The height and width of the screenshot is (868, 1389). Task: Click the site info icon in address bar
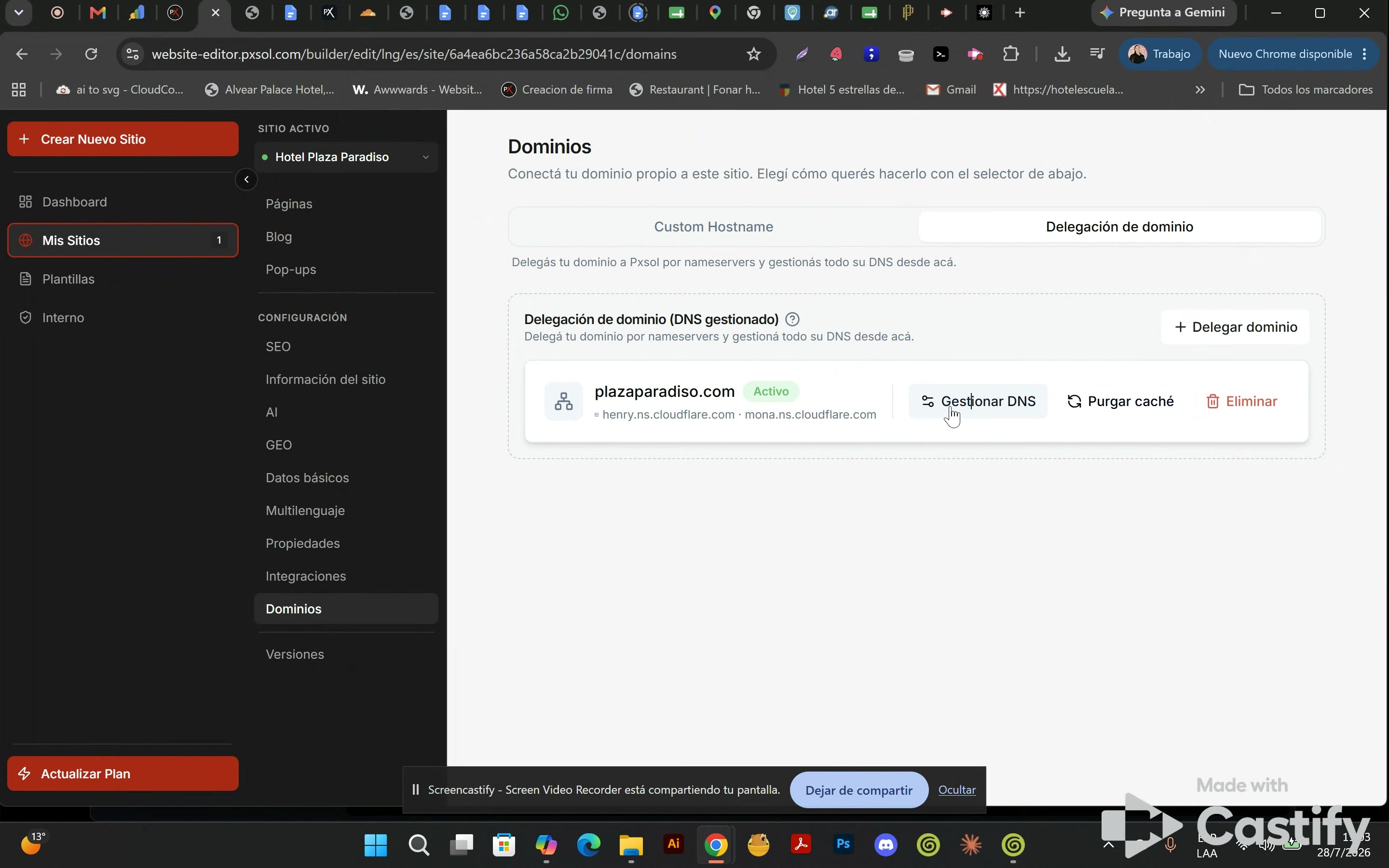(x=133, y=54)
